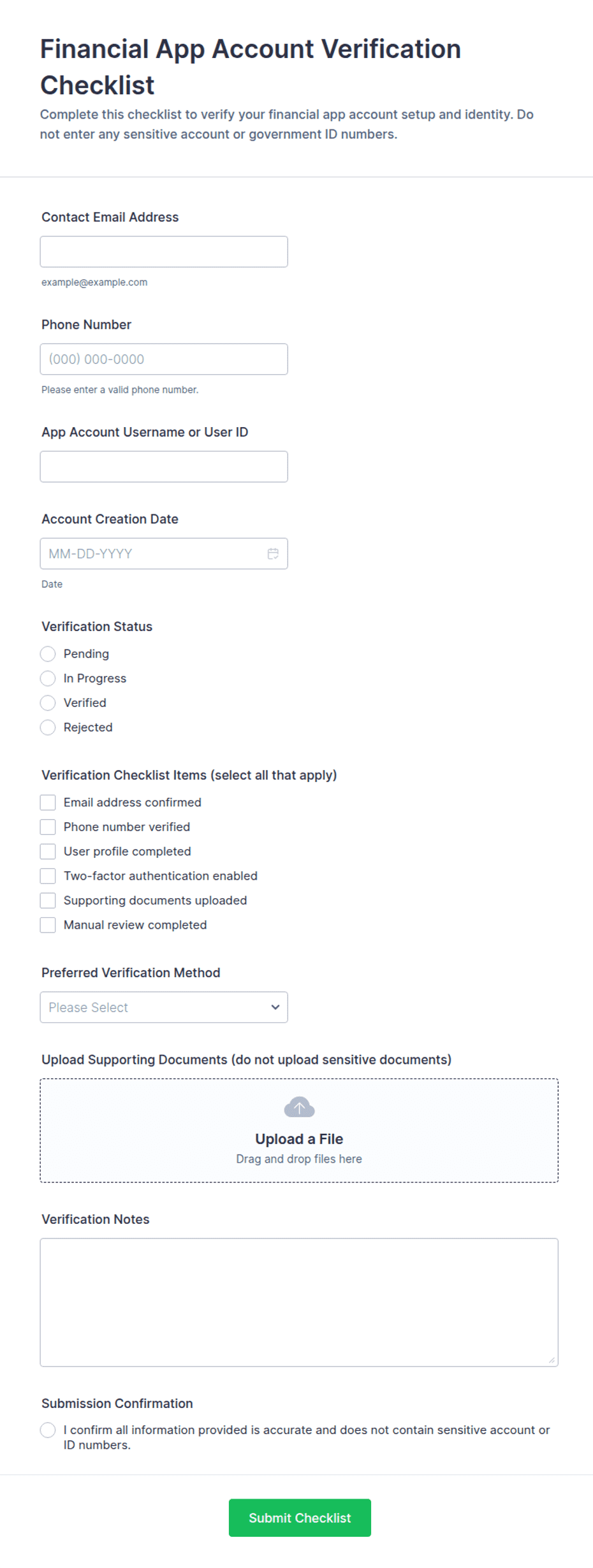Open Preferred Verification Method dropdown
Image resolution: width=593 pixels, height=1568 pixels.
coord(164,1007)
